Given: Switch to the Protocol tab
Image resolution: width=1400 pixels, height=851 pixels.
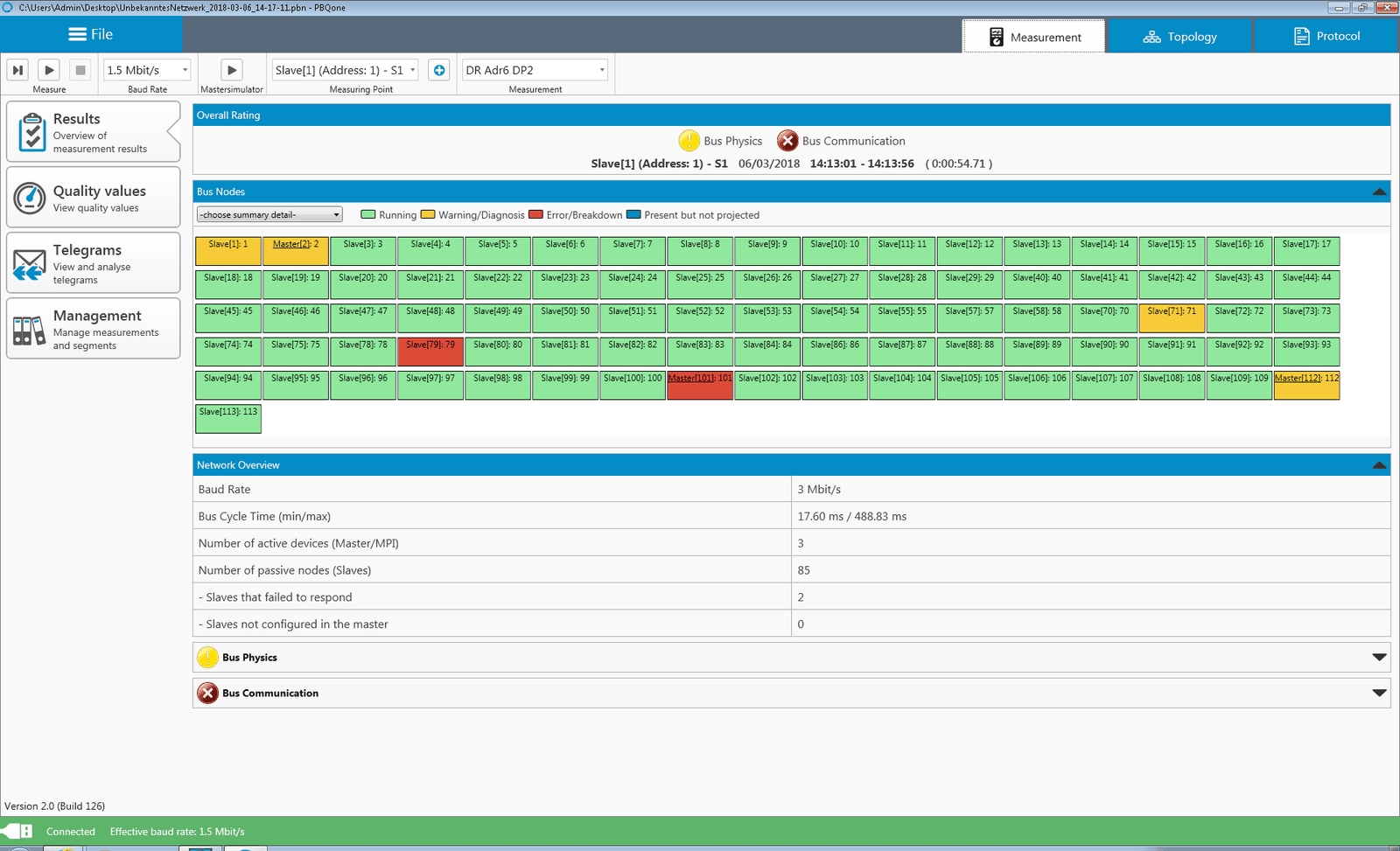Looking at the screenshot, I should [1326, 37].
